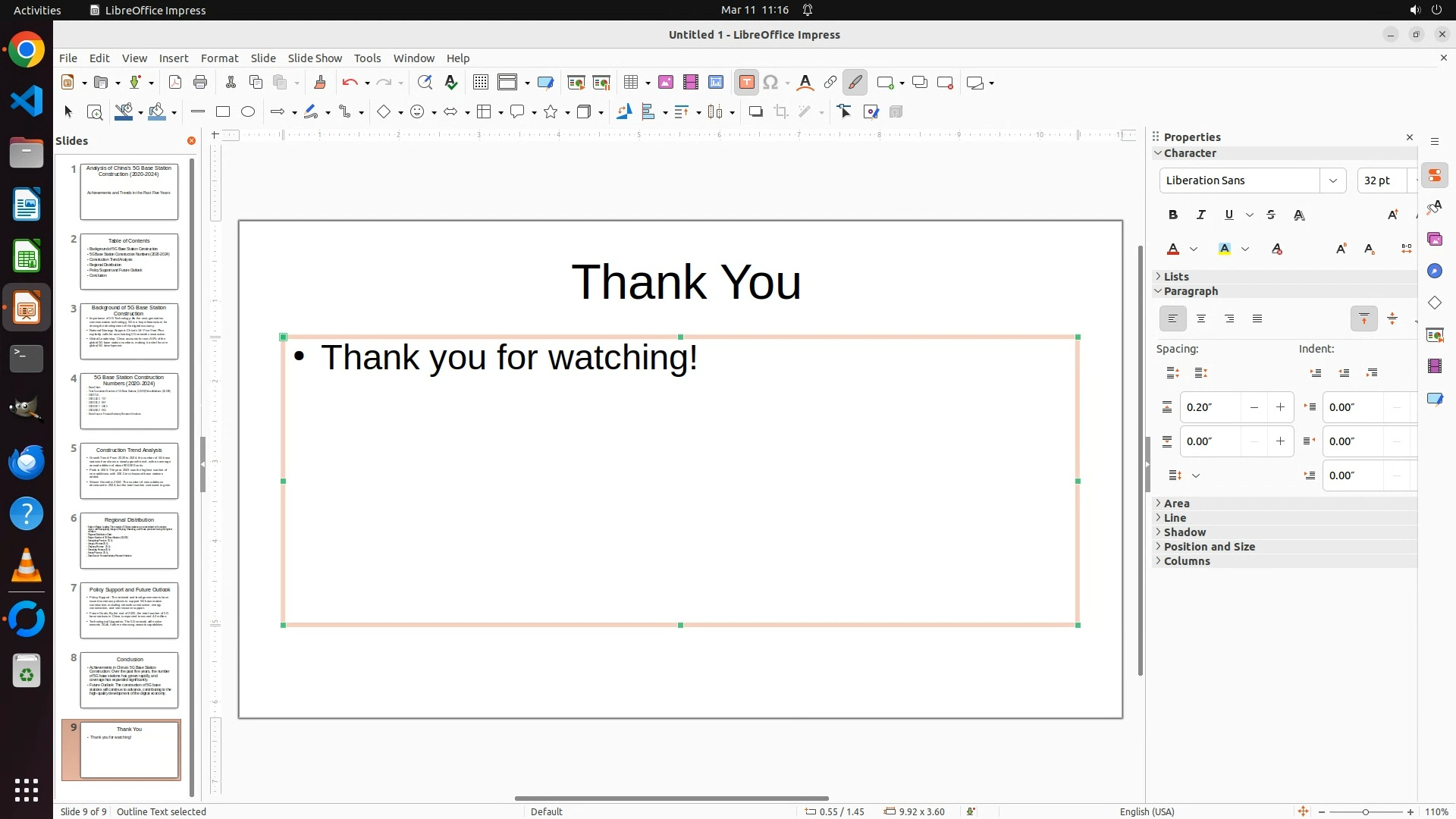Screen dimensions: 1456x819
Task: Open the font name dropdown
Action: pos(1332,180)
